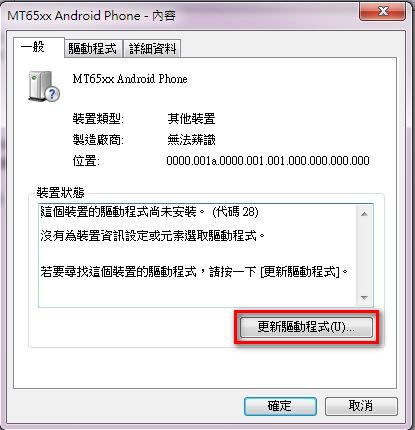
Task: Click the device type value 其他裝置
Action: 191,118
